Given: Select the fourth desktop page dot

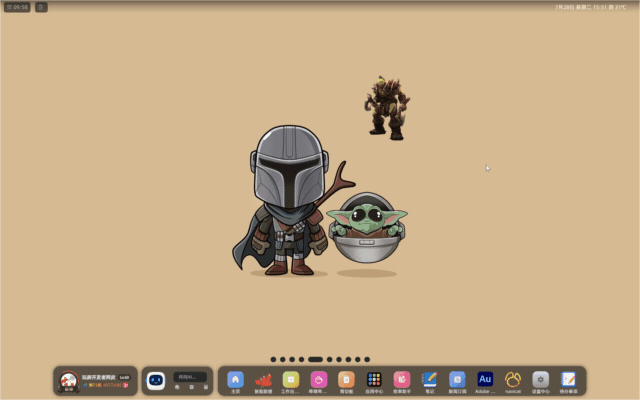Looking at the screenshot, I should 302,360.
